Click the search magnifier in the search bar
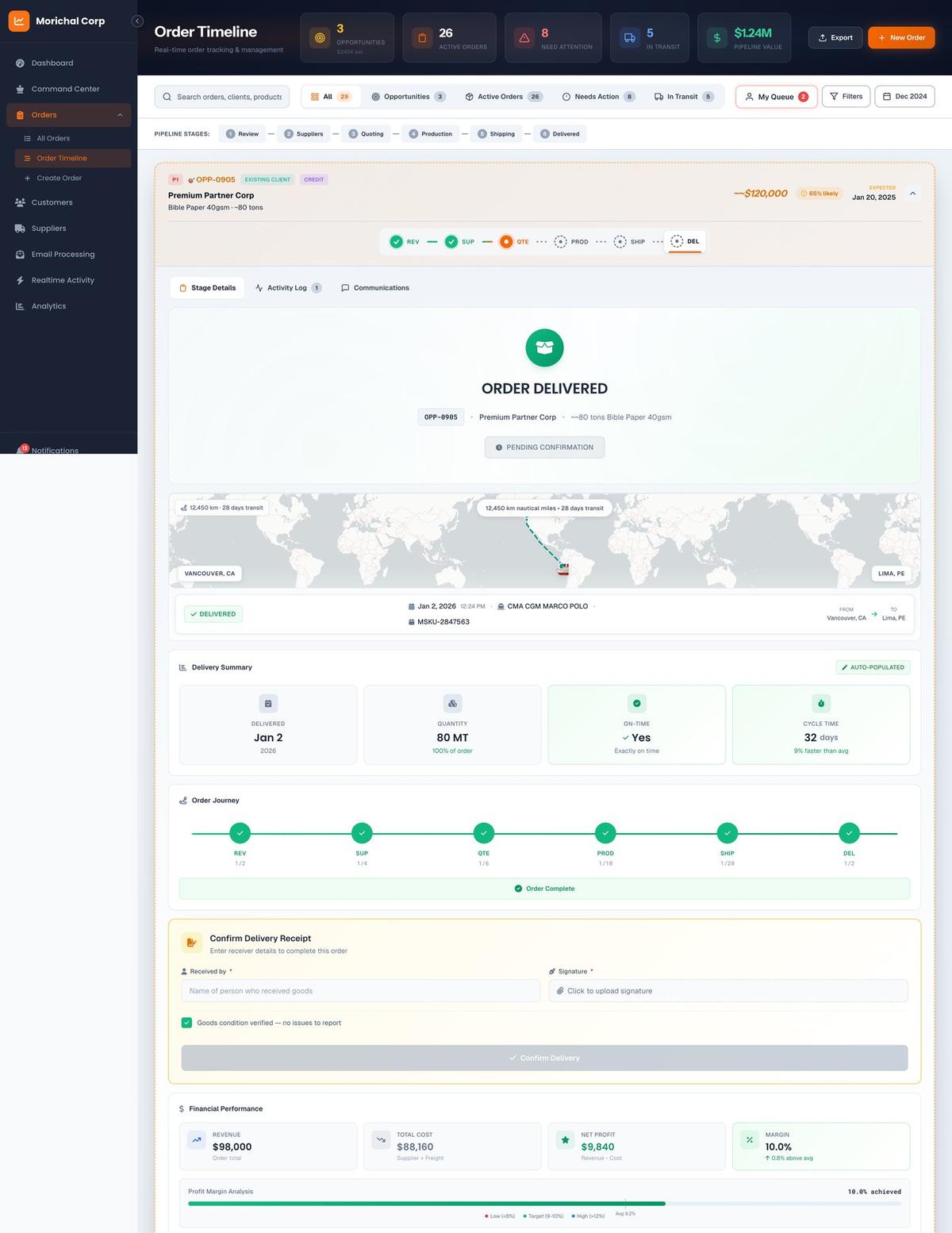952x1233 pixels. coord(167,96)
